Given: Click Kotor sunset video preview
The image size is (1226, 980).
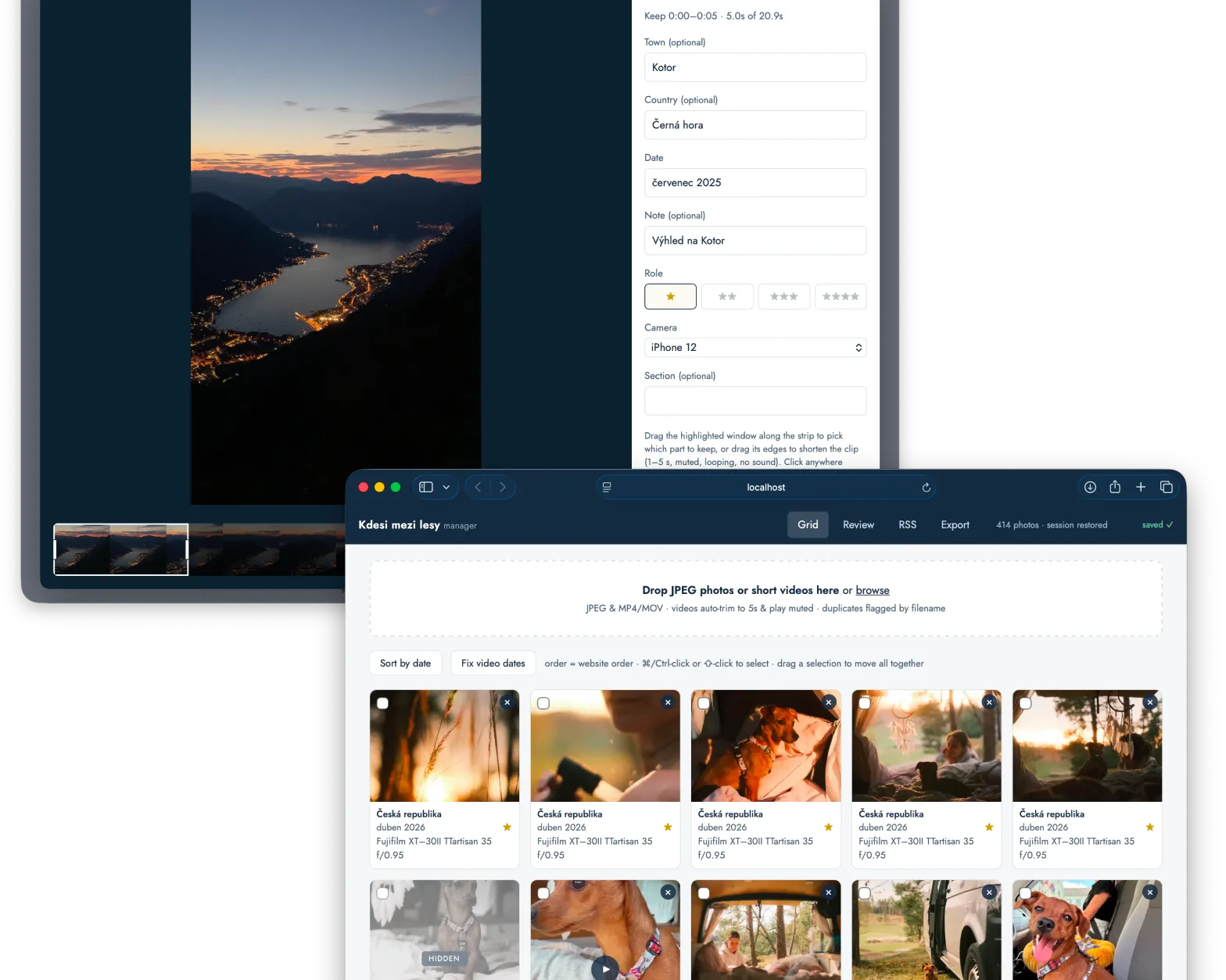Looking at the screenshot, I should [x=335, y=252].
